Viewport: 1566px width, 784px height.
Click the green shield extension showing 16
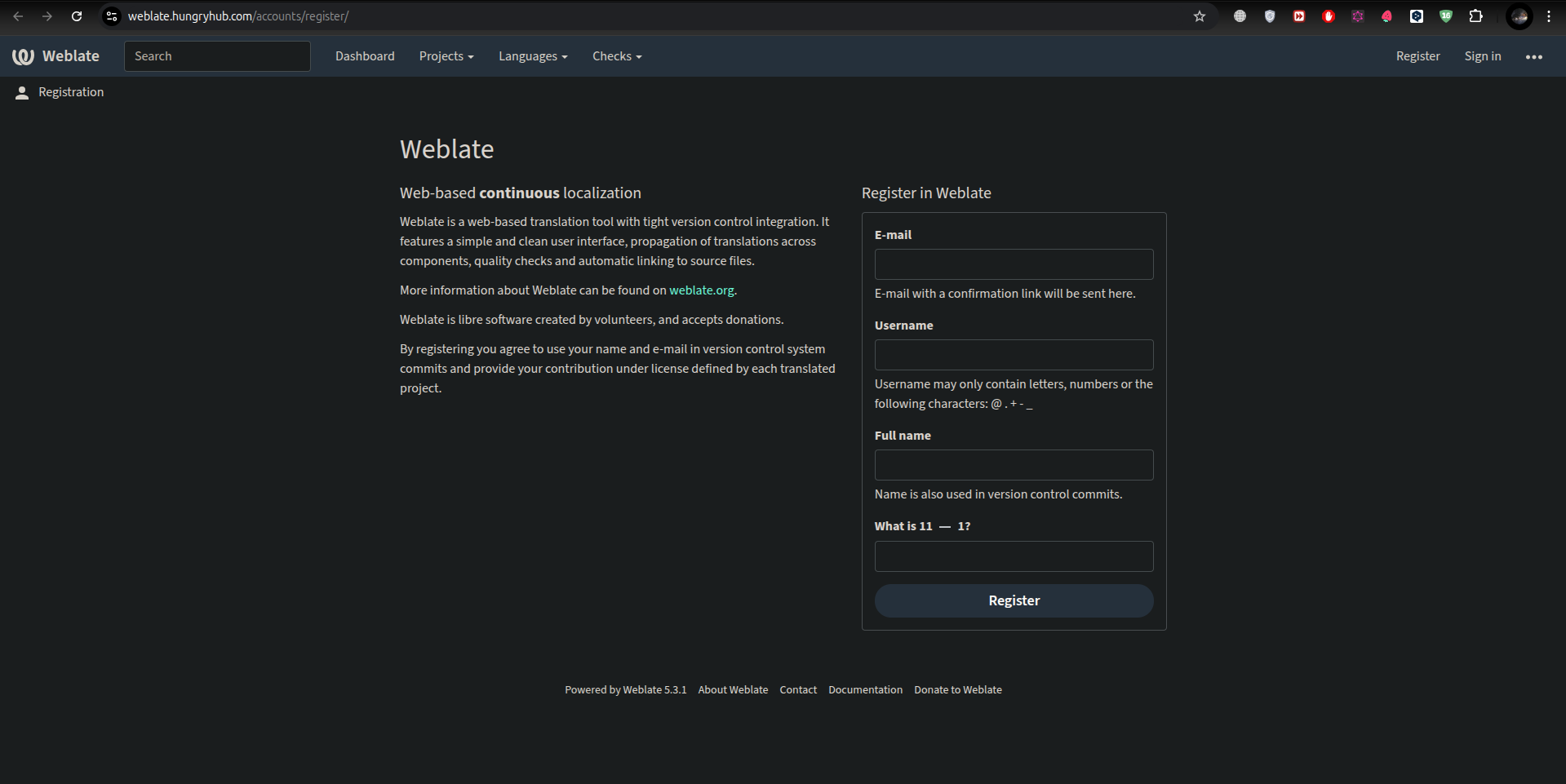pyautogui.click(x=1446, y=16)
